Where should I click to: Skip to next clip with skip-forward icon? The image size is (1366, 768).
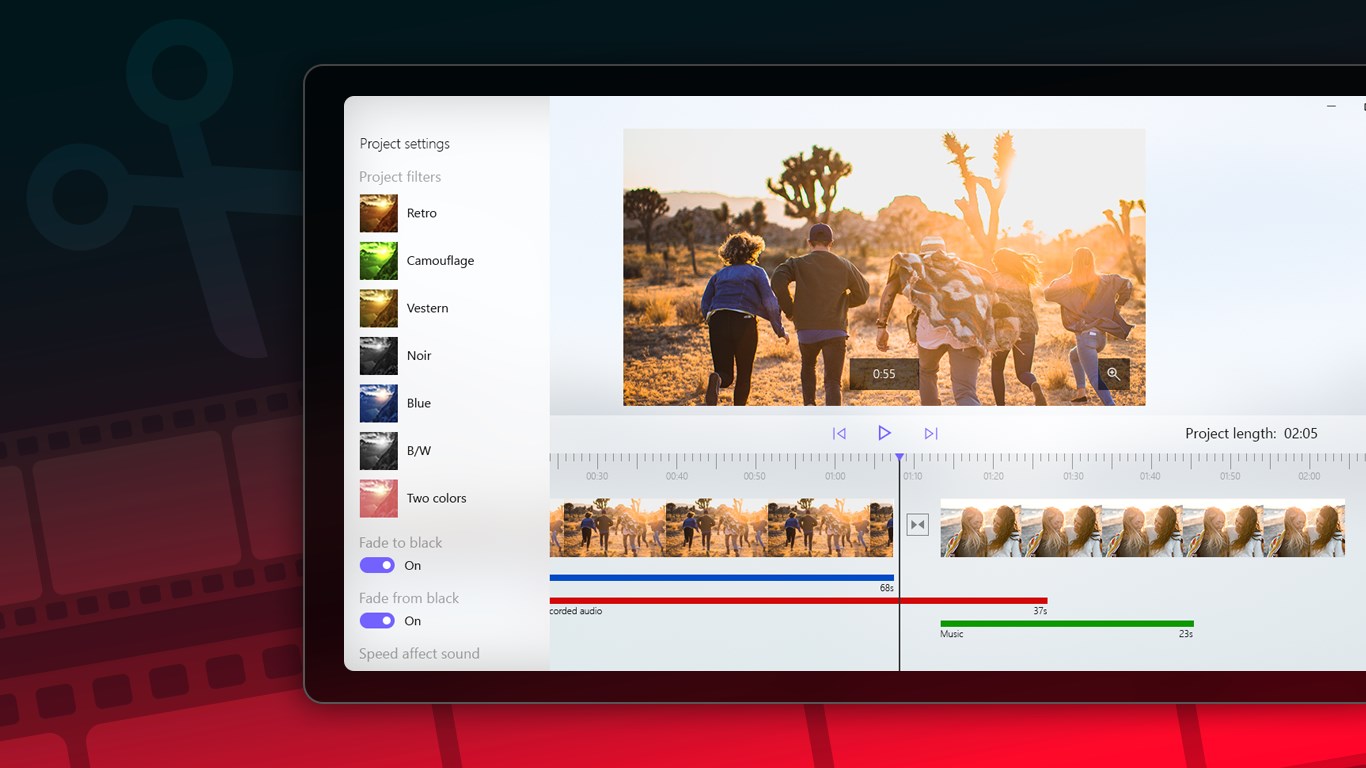[931, 433]
